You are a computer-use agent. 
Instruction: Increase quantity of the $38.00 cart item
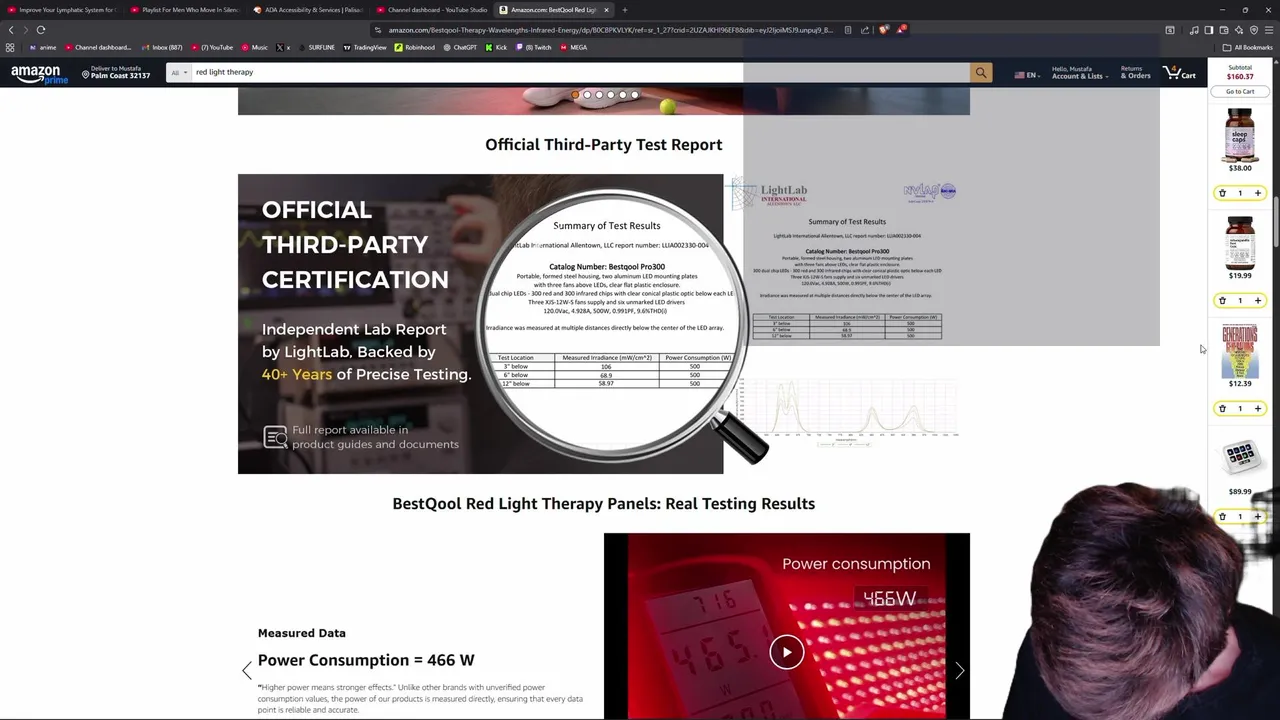coord(1258,193)
